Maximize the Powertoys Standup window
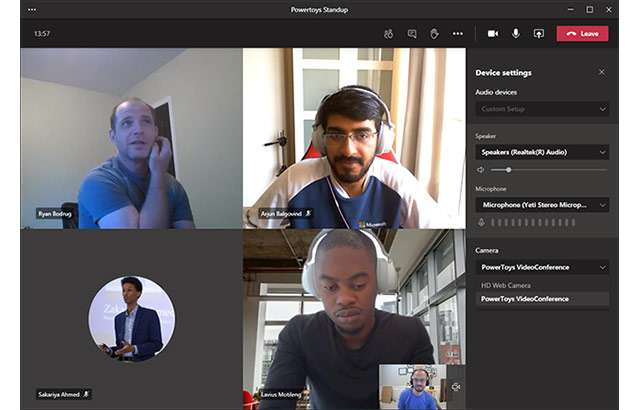 pyautogui.click(x=589, y=9)
